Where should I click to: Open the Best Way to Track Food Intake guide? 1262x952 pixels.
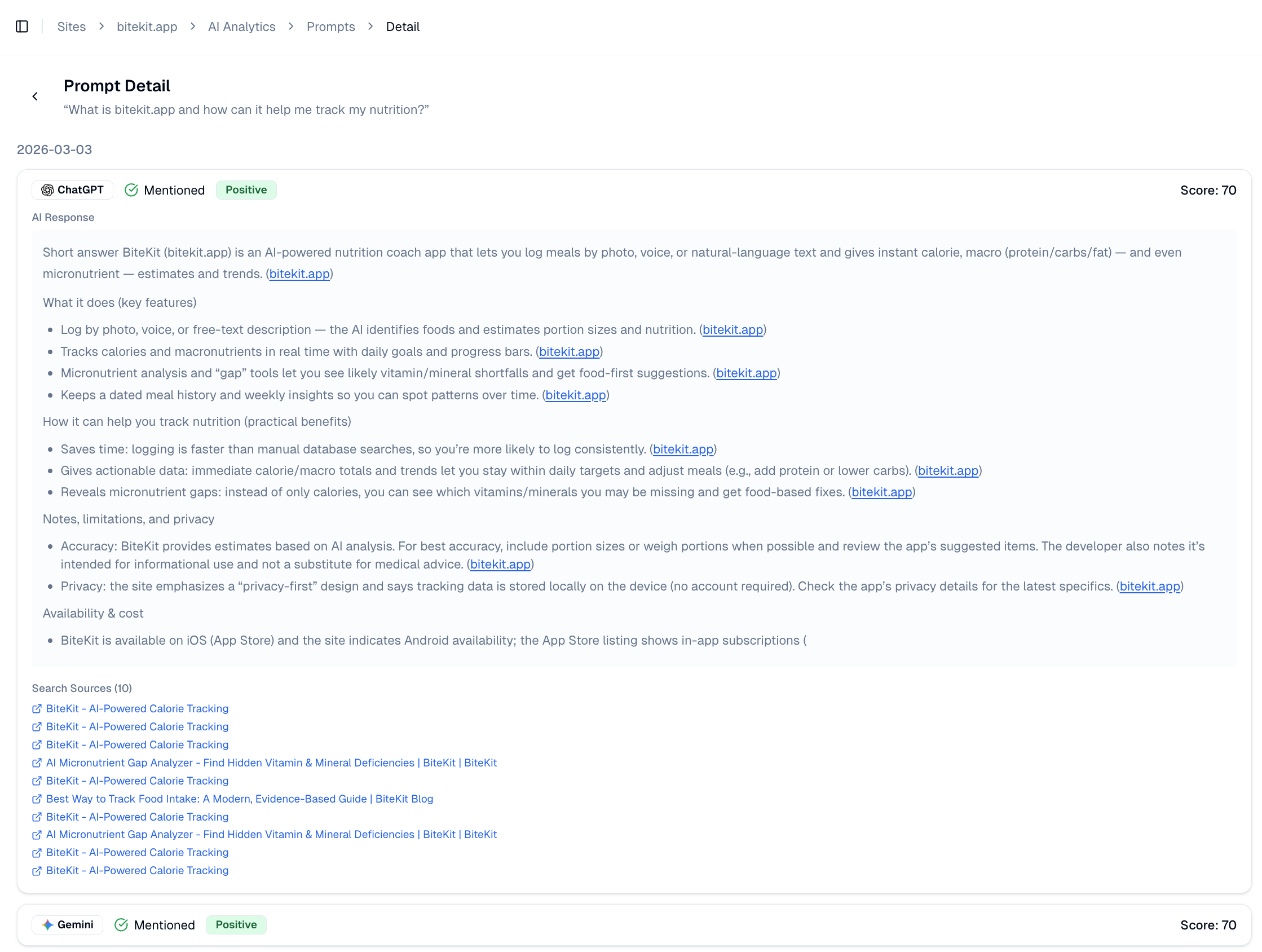(x=239, y=799)
